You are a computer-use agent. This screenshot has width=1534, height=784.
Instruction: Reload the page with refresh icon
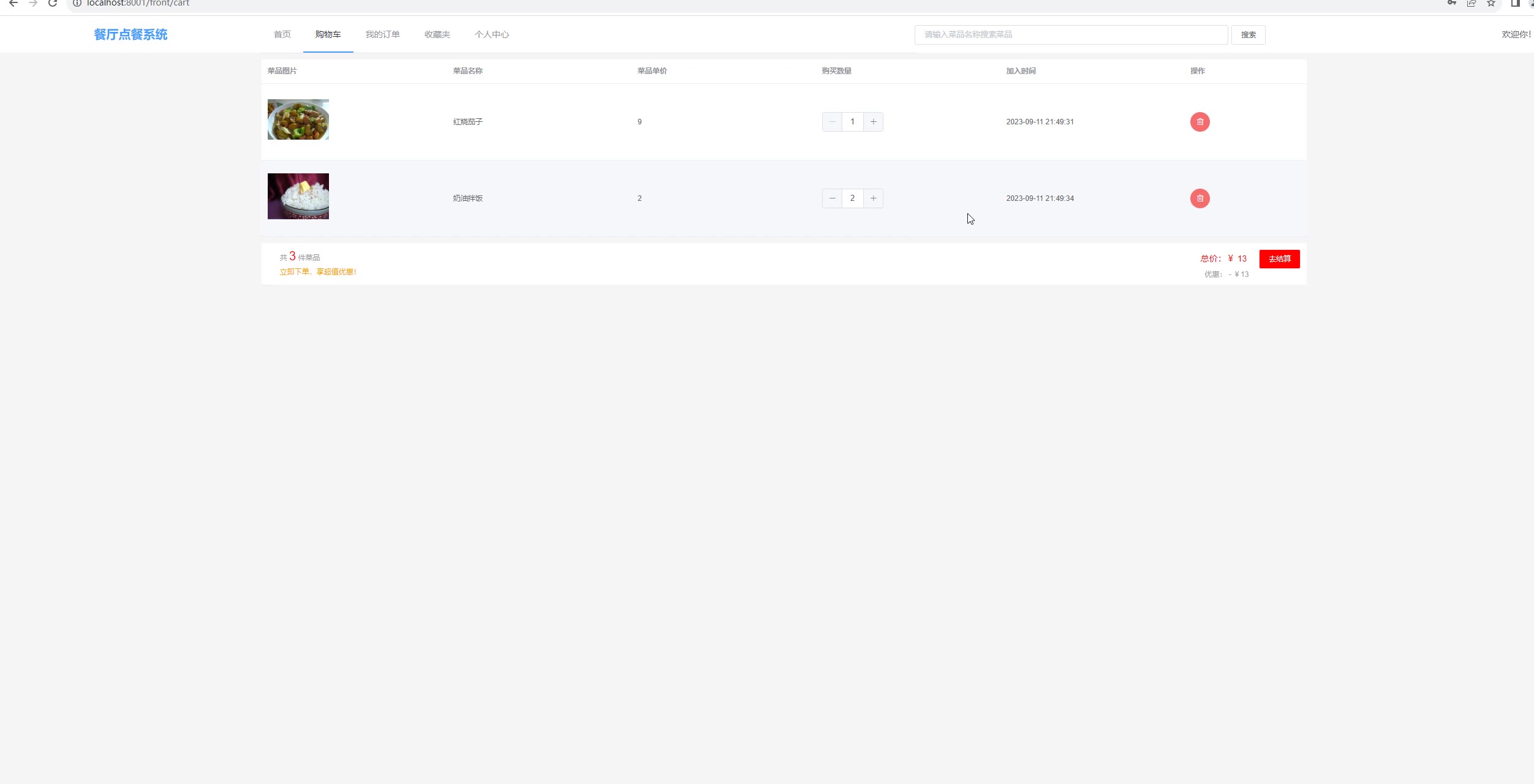pos(53,4)
